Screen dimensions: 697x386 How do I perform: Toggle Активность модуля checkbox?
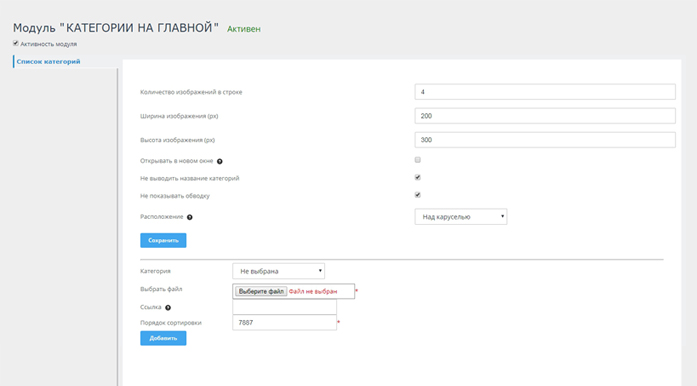pos(16,43)
